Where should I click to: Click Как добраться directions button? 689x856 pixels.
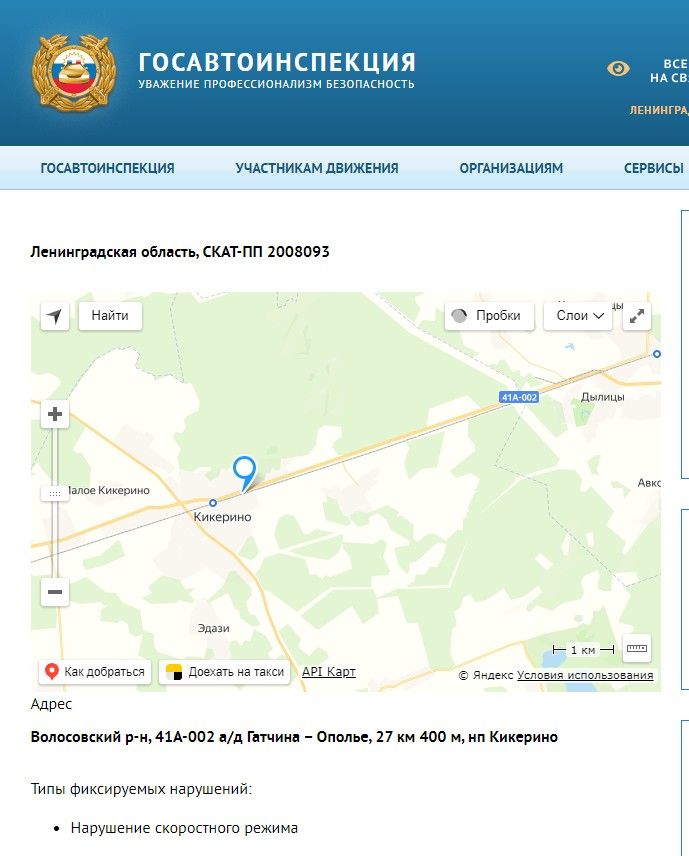95,672
